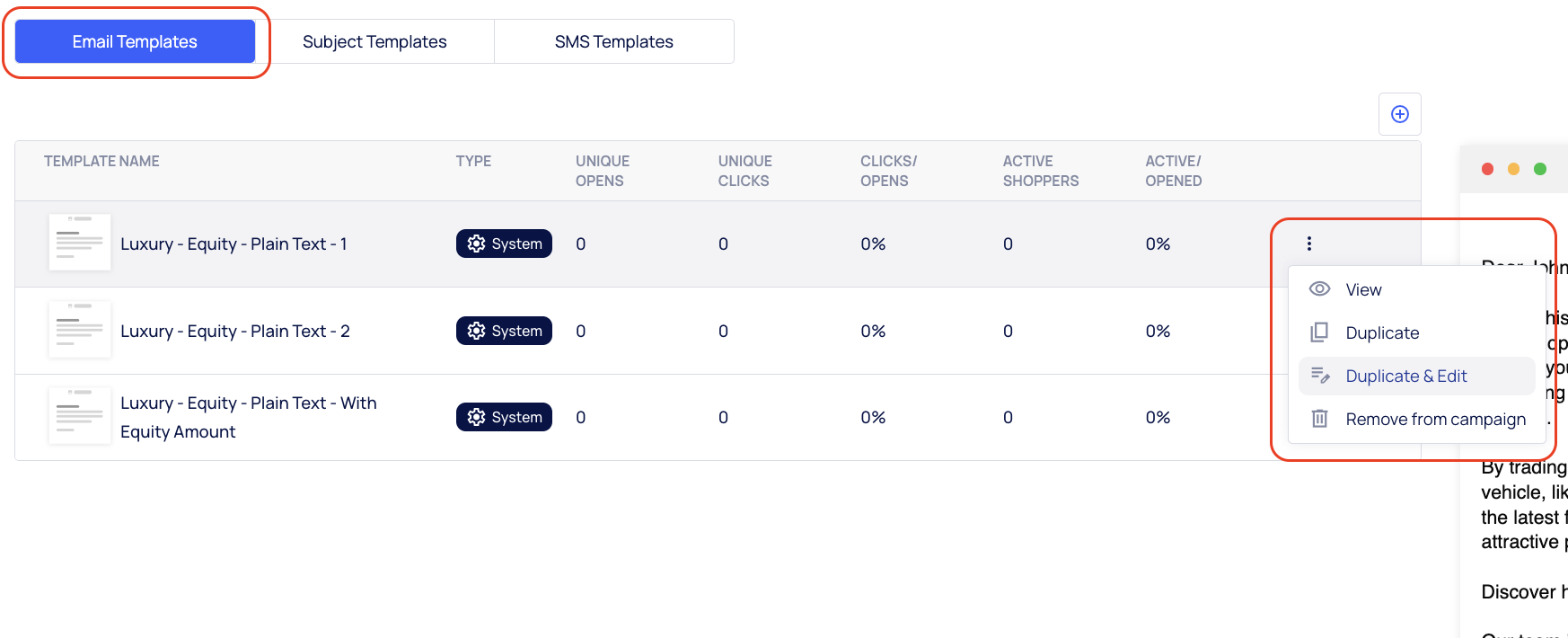Click thumbnail of Luxury - Equity - Plain Text - 1
1568x638 pixels.
[80, 243]
